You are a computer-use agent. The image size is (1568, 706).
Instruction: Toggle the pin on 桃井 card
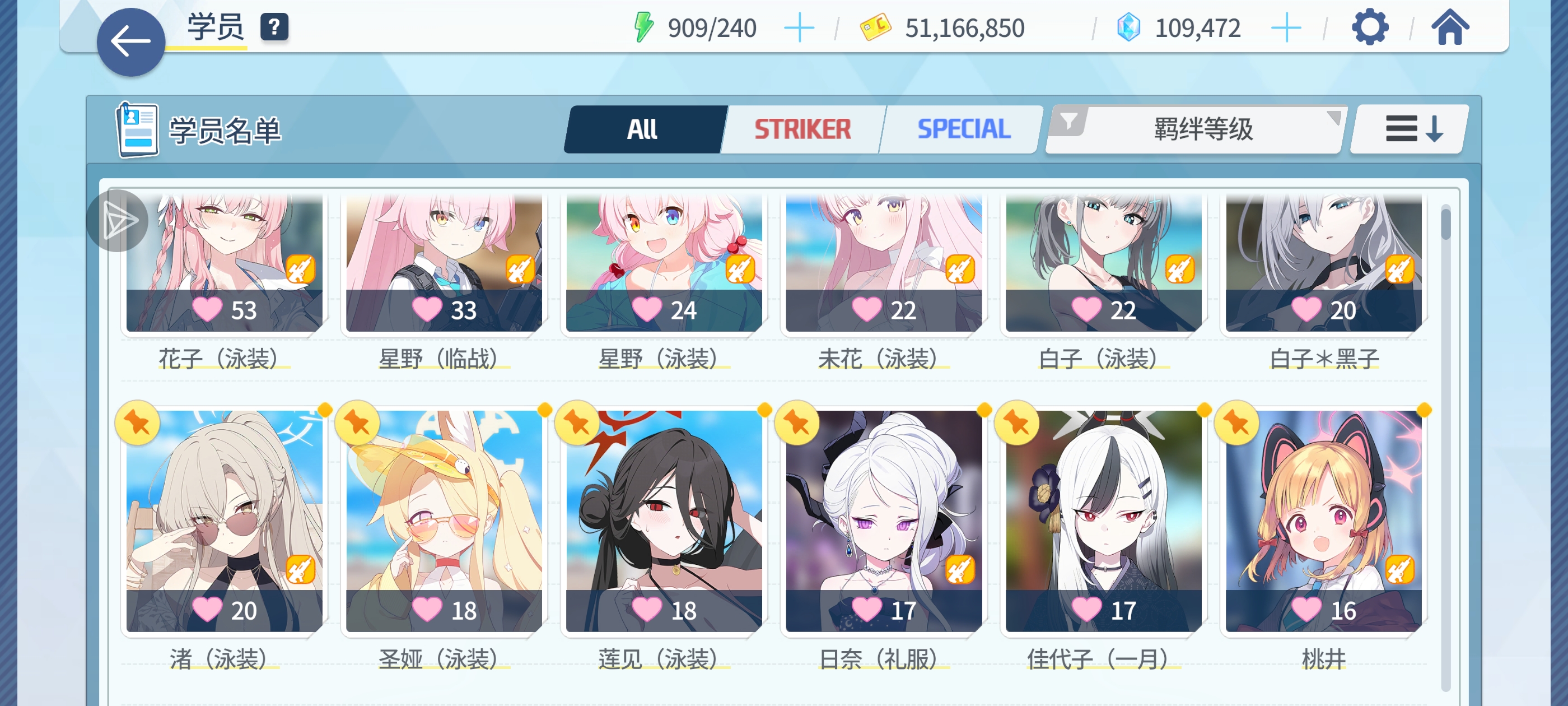pos(1236,422)
